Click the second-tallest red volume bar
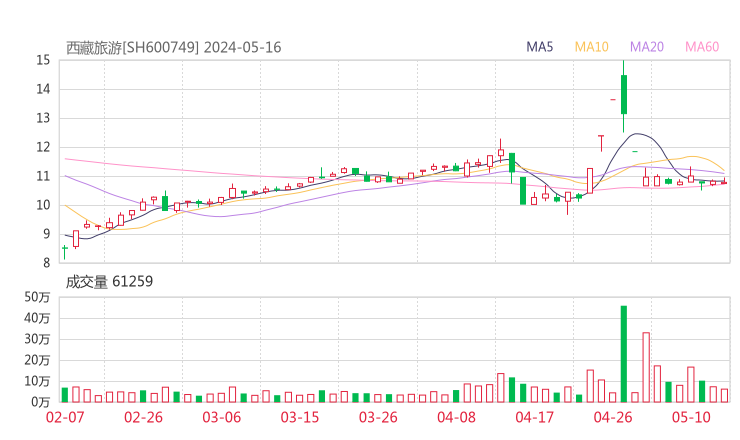Screen dimensions: 740x440 point(657,384)
